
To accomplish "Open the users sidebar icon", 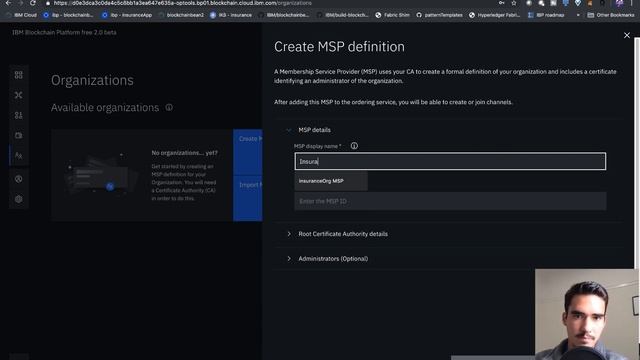I will coord(18,179).
